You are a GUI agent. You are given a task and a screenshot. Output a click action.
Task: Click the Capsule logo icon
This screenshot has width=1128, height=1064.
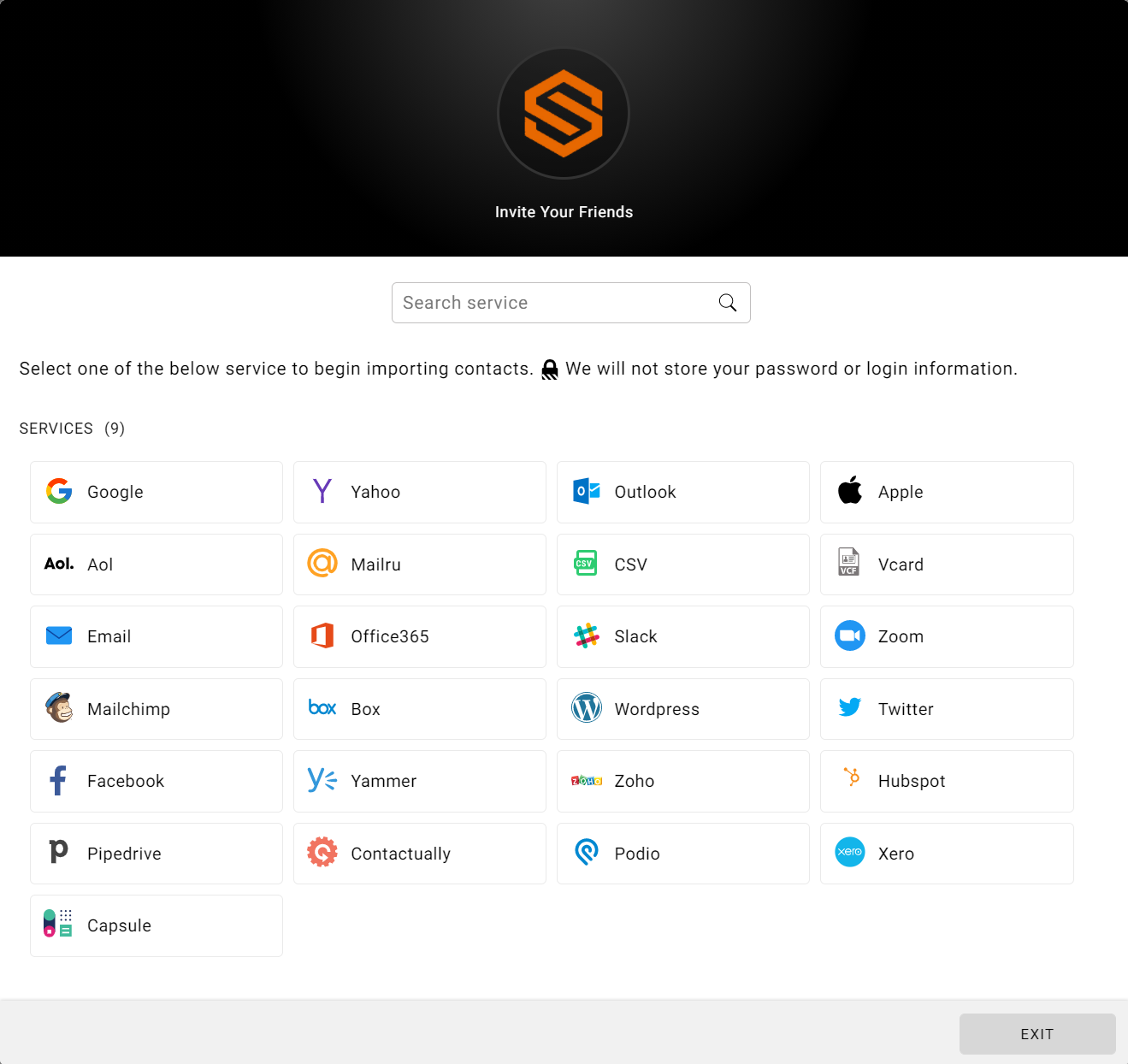(x=58, y=924)
